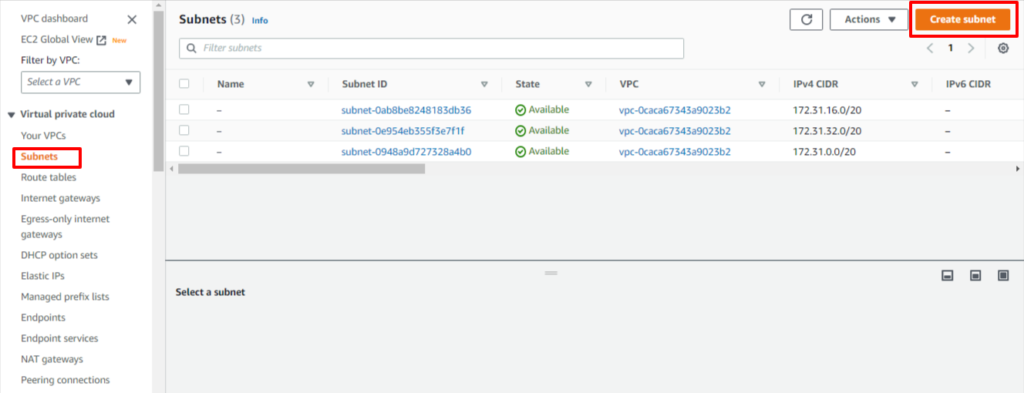Image resolution: width=1024 pixels, height=393 pixels.
Task: Open Internet gateways in sidebar
Action: pos(61,198)
